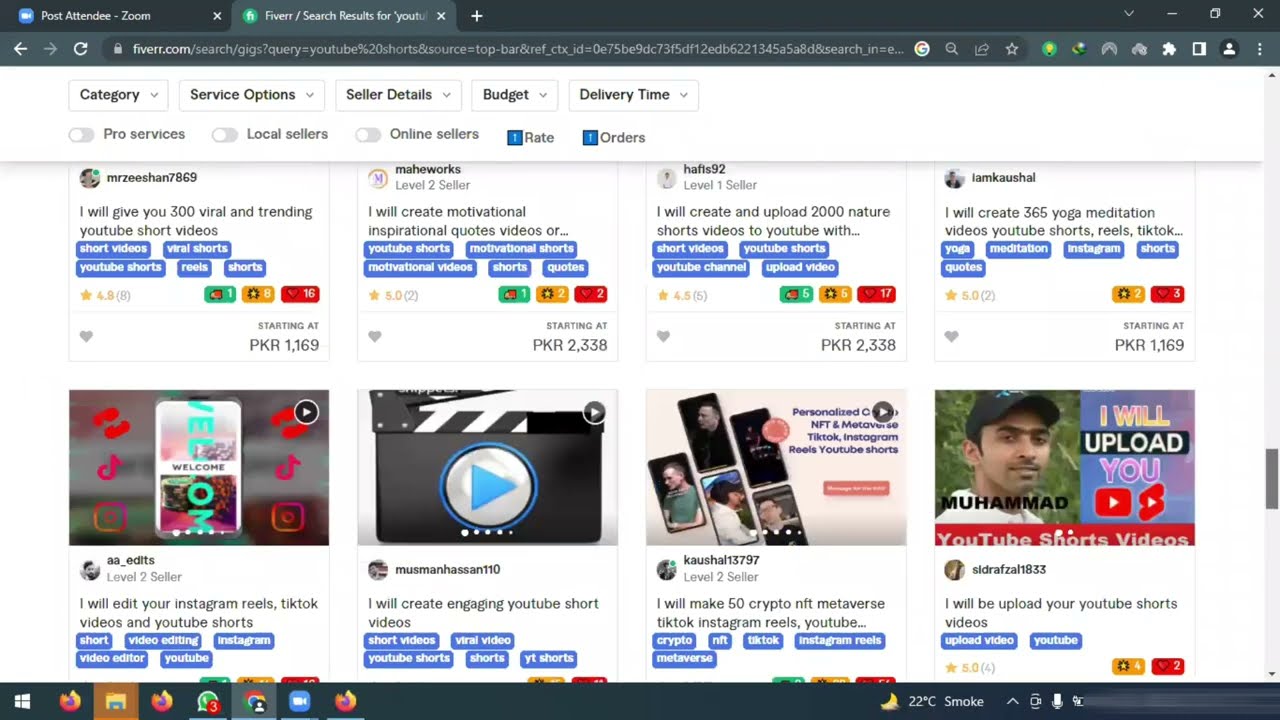Viewport: 1280px width, 720px height.
Task: Click 'video editing' tag on aa_edits gig
Action: click(163, 640)
